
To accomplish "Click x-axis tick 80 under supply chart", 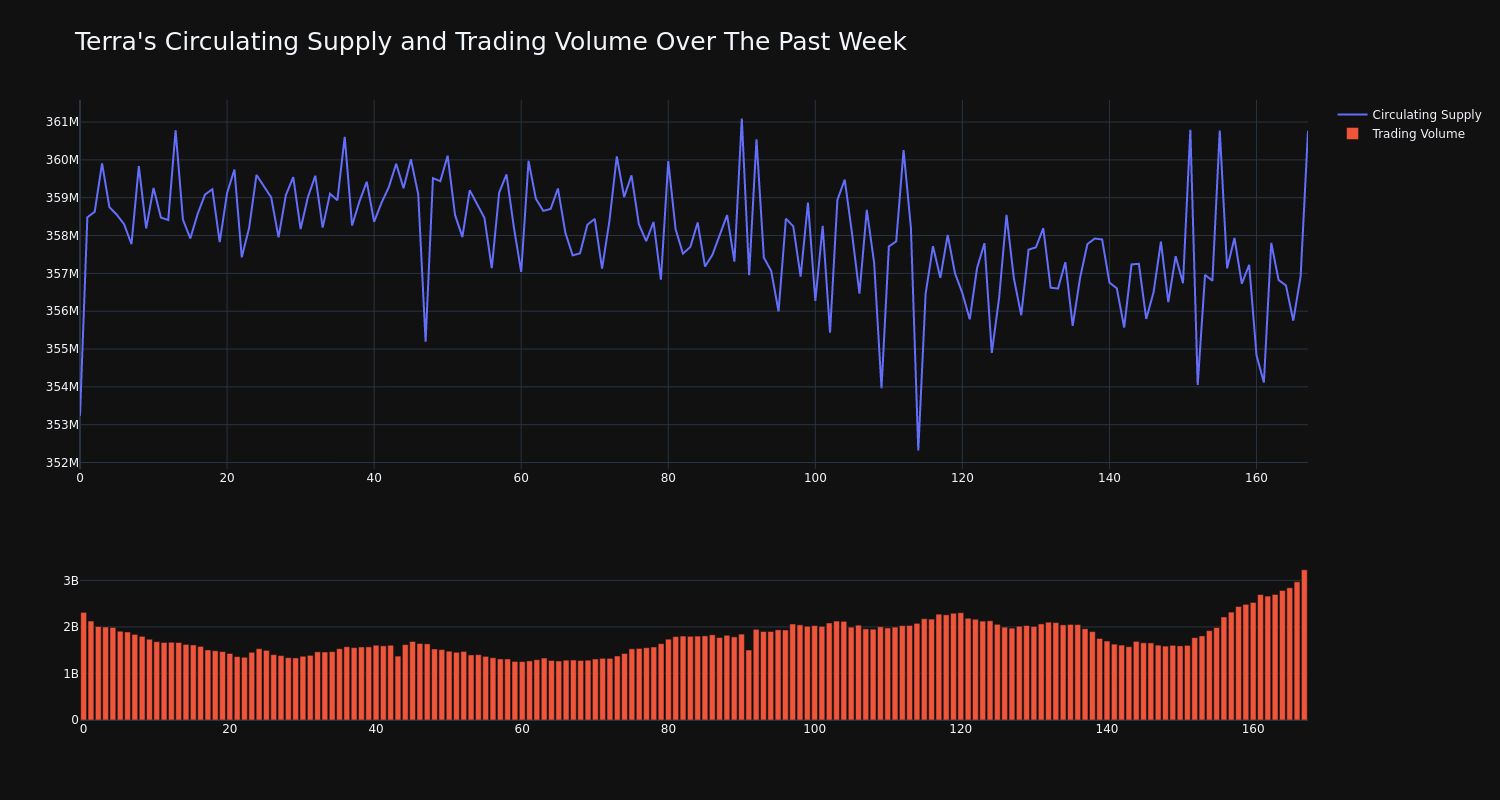I will (668, 478).
